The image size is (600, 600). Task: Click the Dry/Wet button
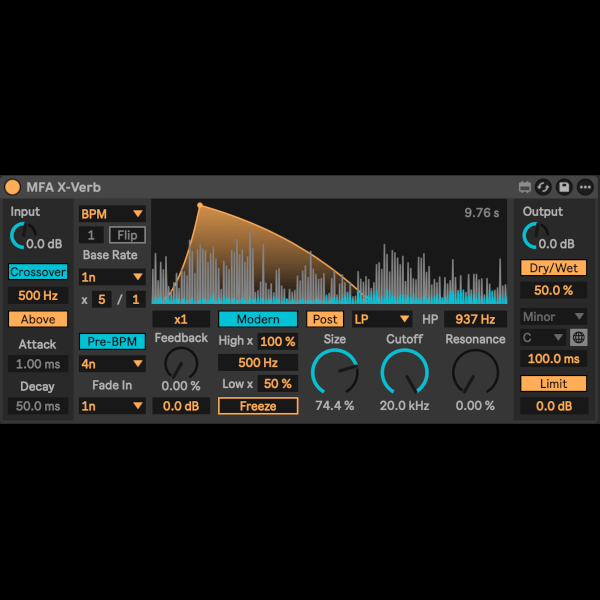point(553,268)
